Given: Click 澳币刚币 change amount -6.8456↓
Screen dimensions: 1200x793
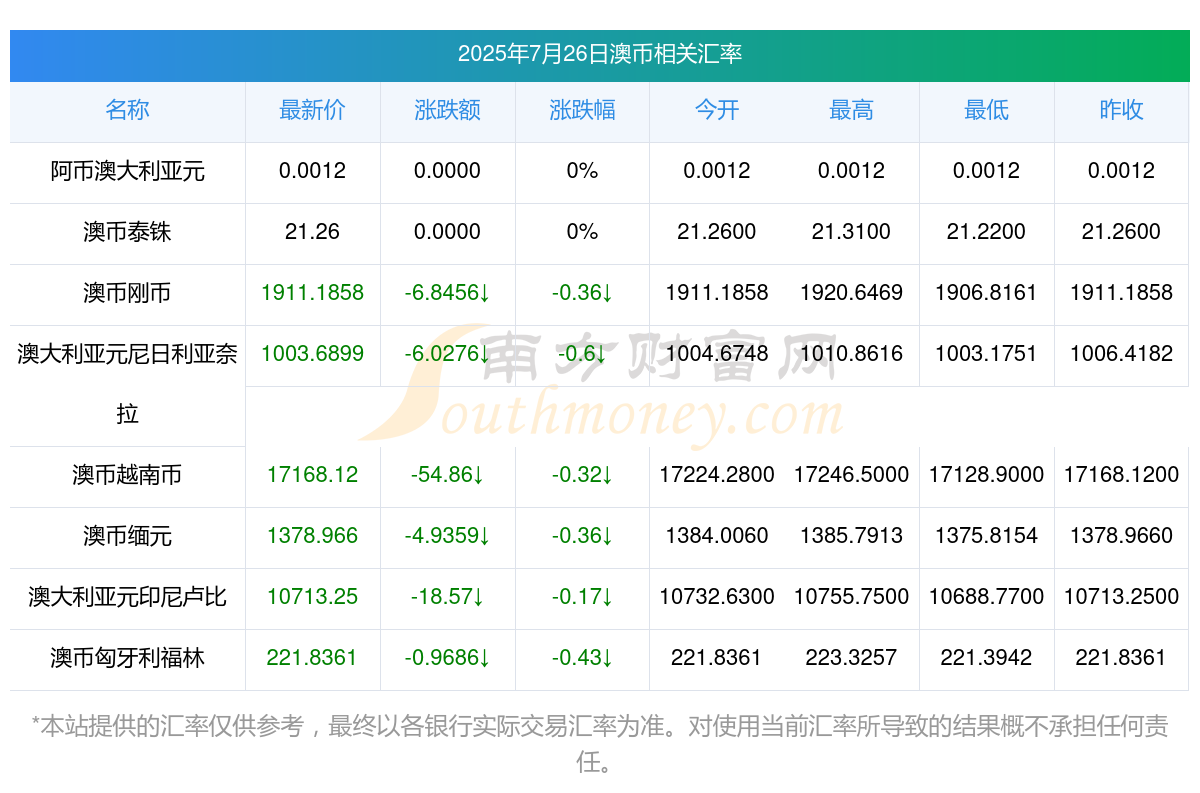Looking at the screenshot, I should [447, 293].
